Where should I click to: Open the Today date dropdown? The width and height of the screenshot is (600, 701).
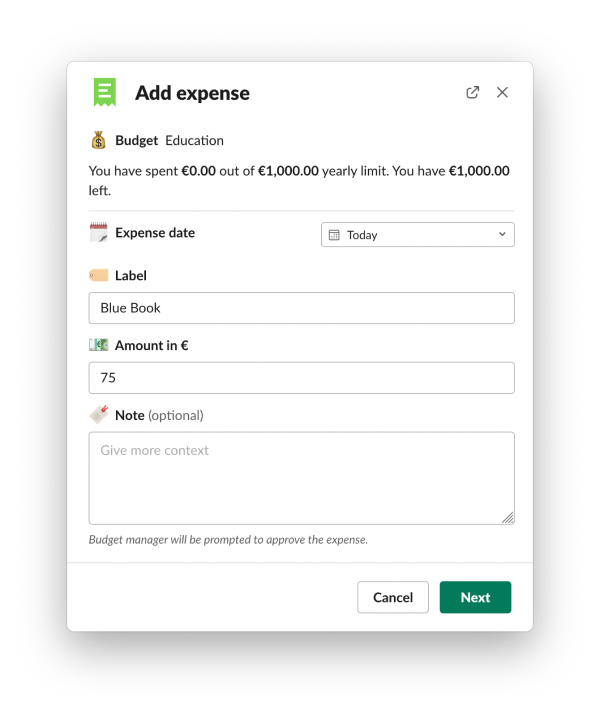click(417, 235)
